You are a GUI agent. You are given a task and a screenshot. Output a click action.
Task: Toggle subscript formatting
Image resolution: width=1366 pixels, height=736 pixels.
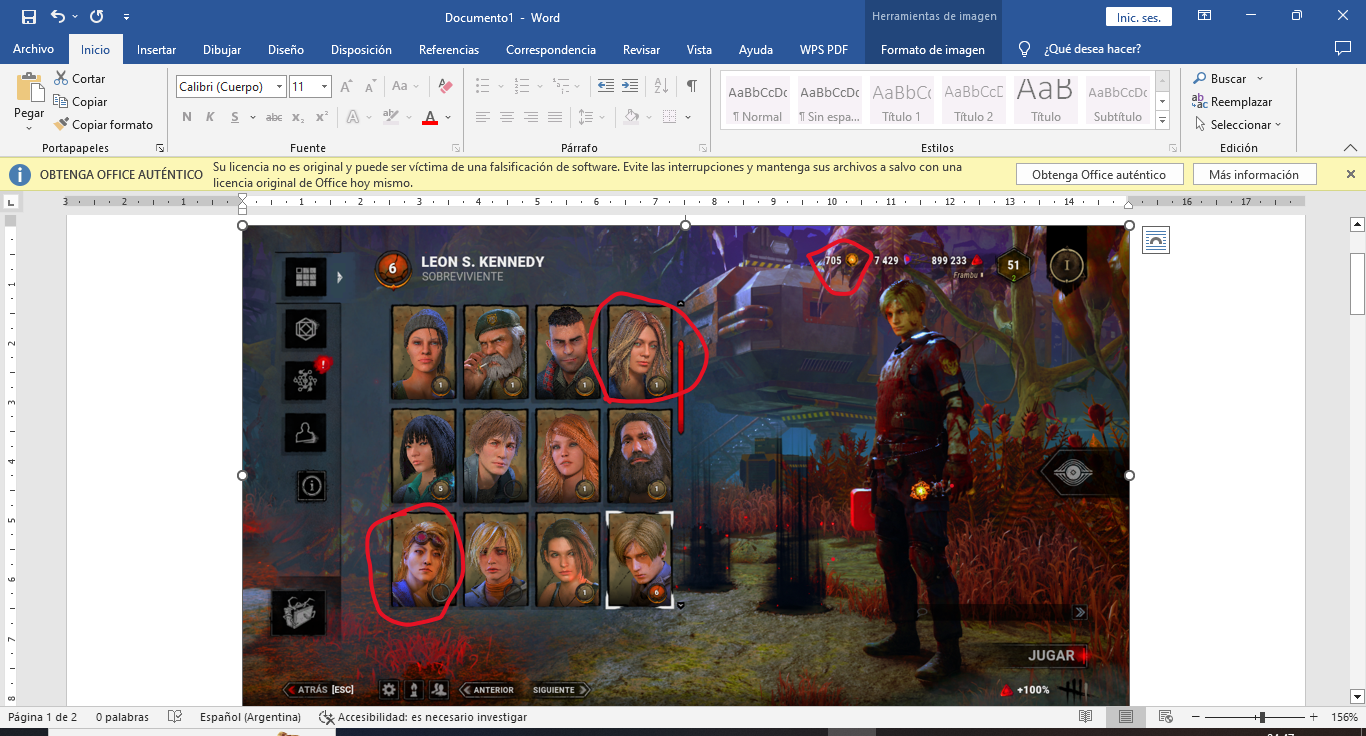pyautogui.click(x=298, y=117)
